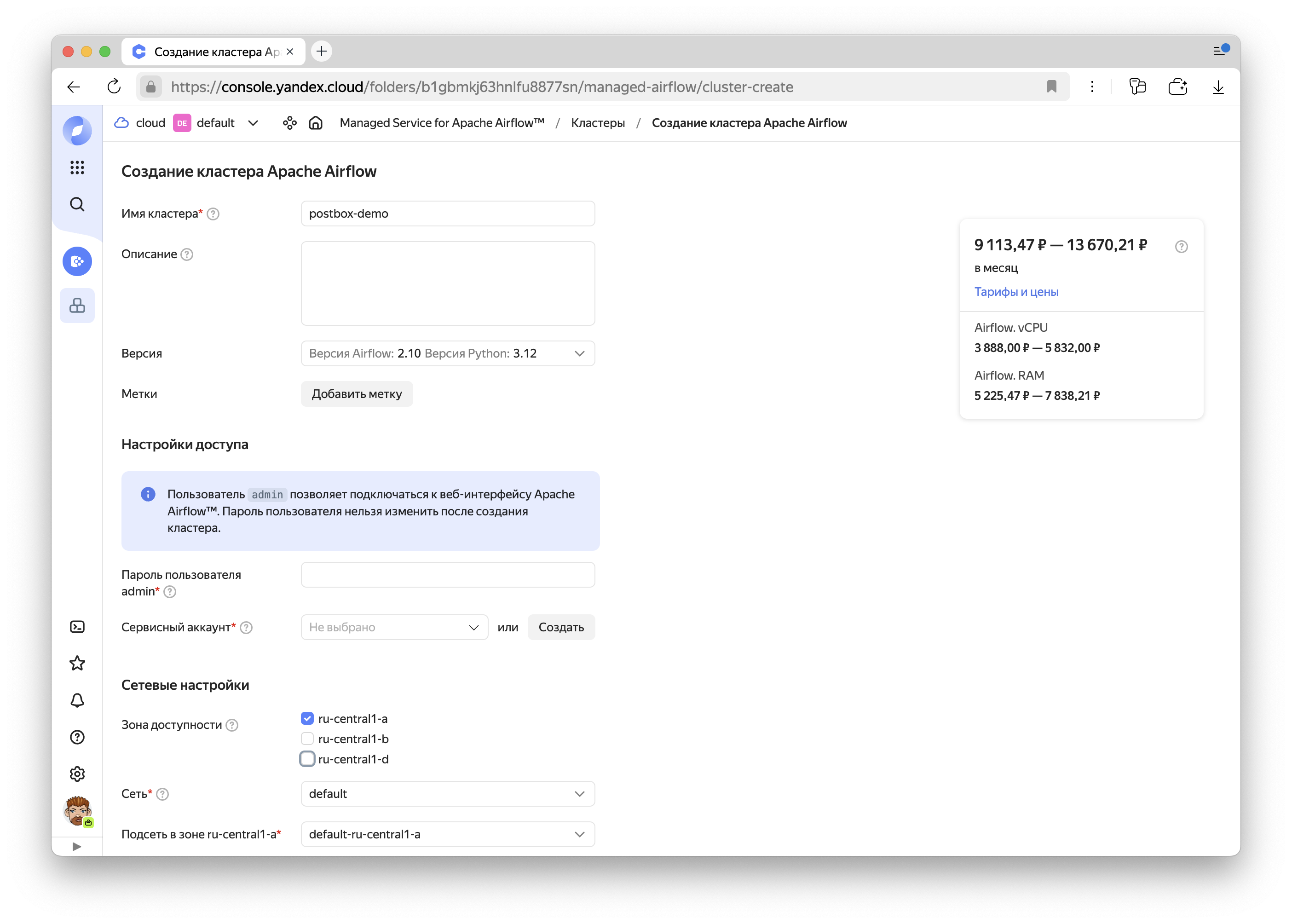Open the network dropdown showing default
The width and height of the screenshot is (1292, 924).
[448, 794]
